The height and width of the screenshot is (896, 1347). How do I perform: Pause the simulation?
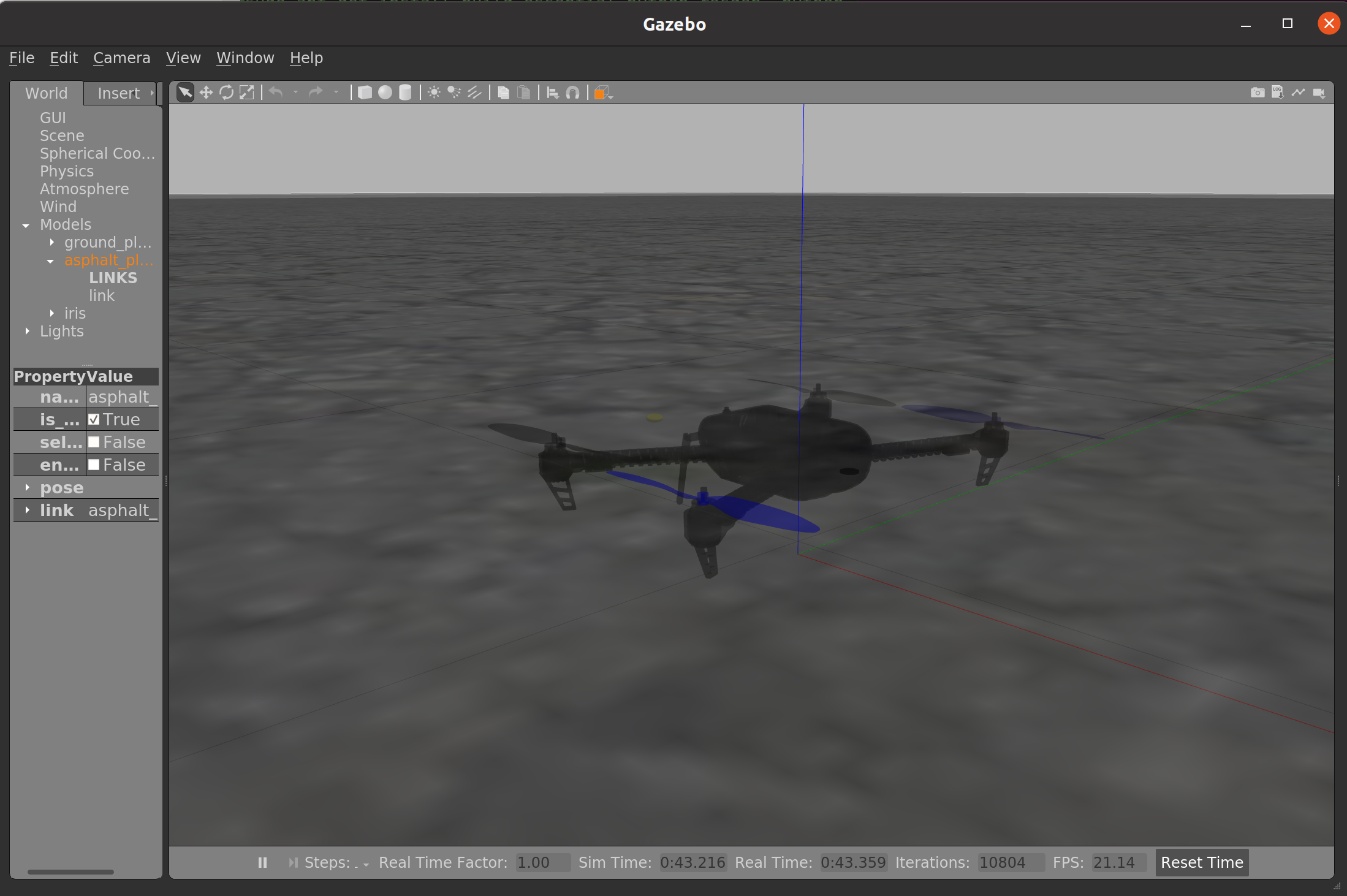pyautogui.click(x=262, y=862)
